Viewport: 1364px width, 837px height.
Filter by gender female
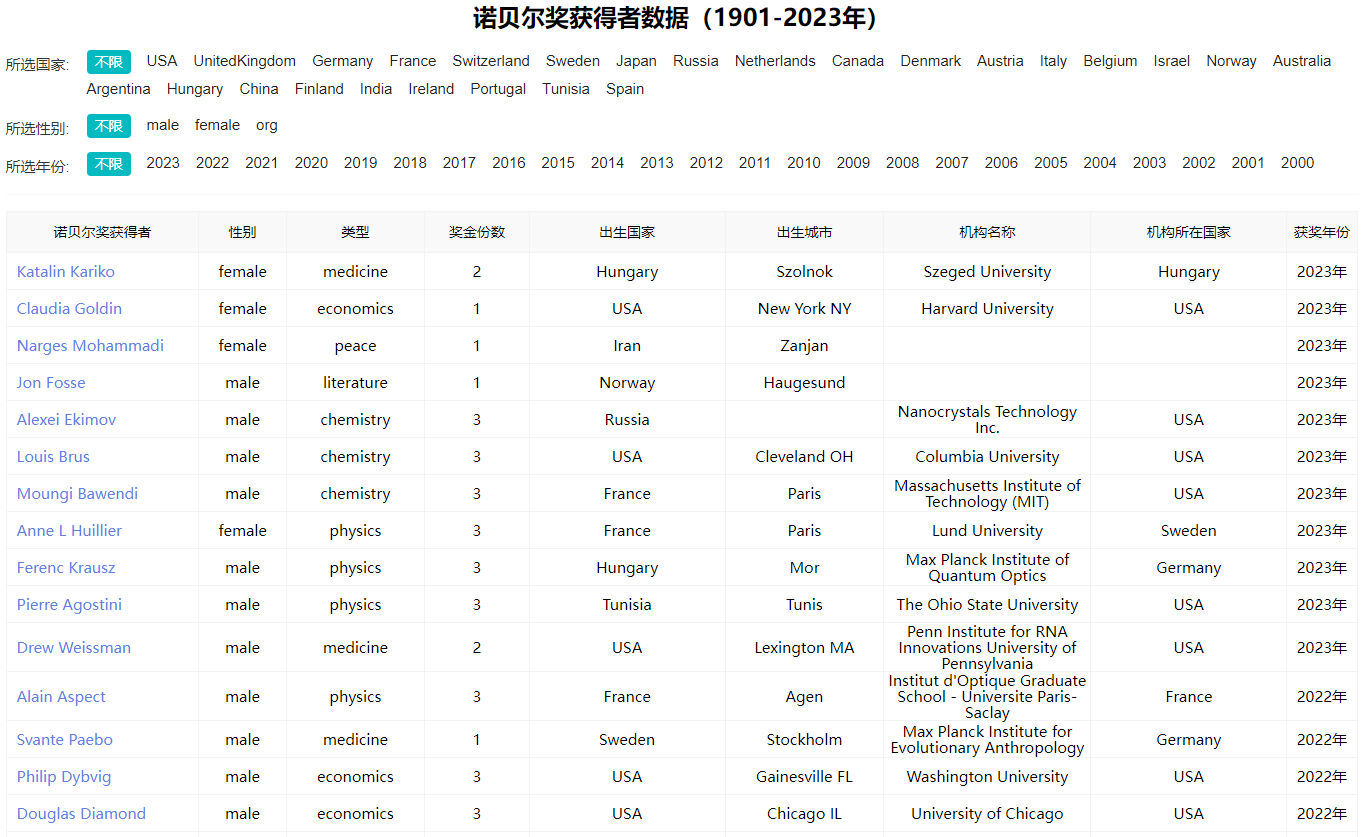click(217, 125)
